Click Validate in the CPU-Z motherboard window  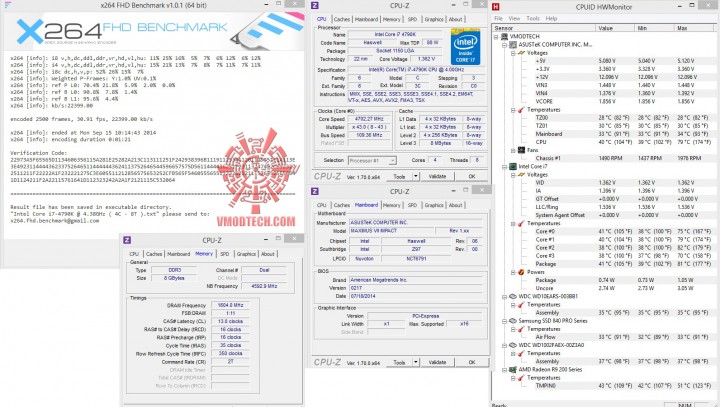pos(437,362)
